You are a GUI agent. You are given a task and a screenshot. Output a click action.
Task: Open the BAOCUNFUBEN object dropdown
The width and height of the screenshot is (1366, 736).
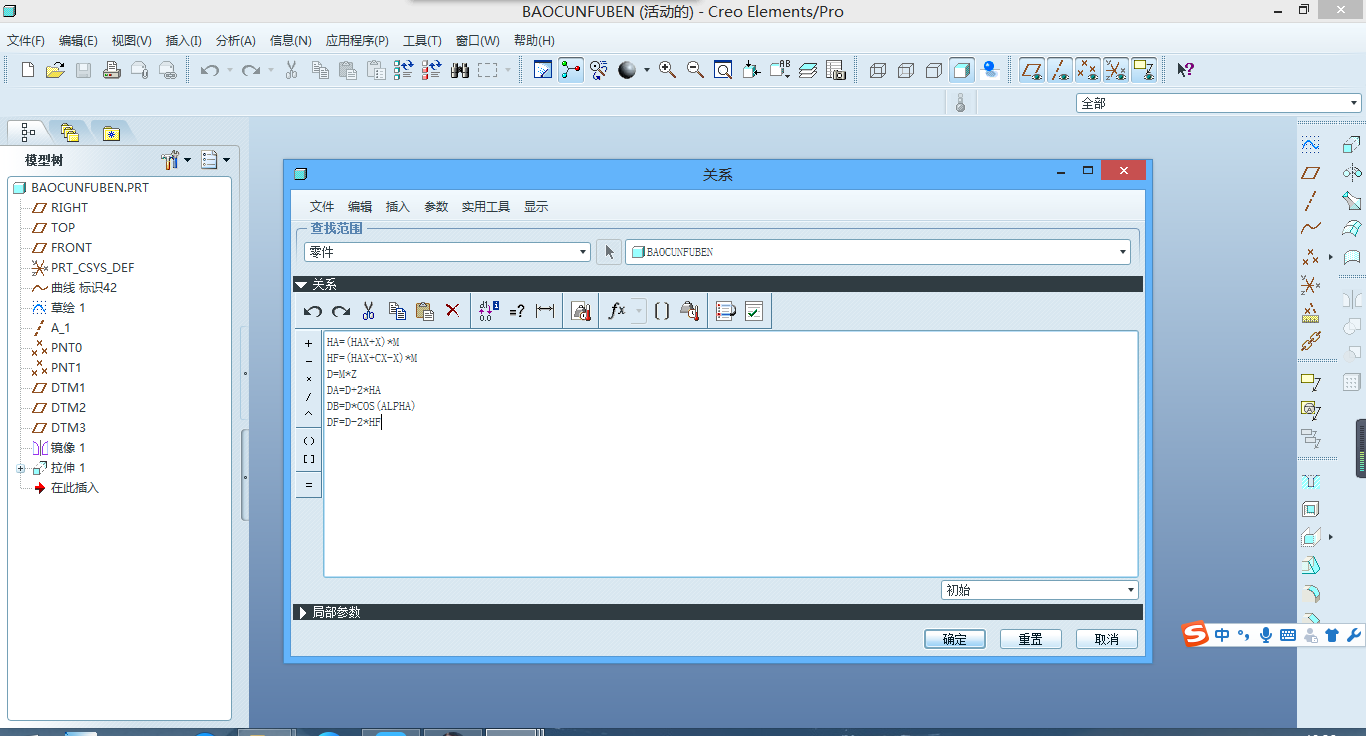pos(878,252)
